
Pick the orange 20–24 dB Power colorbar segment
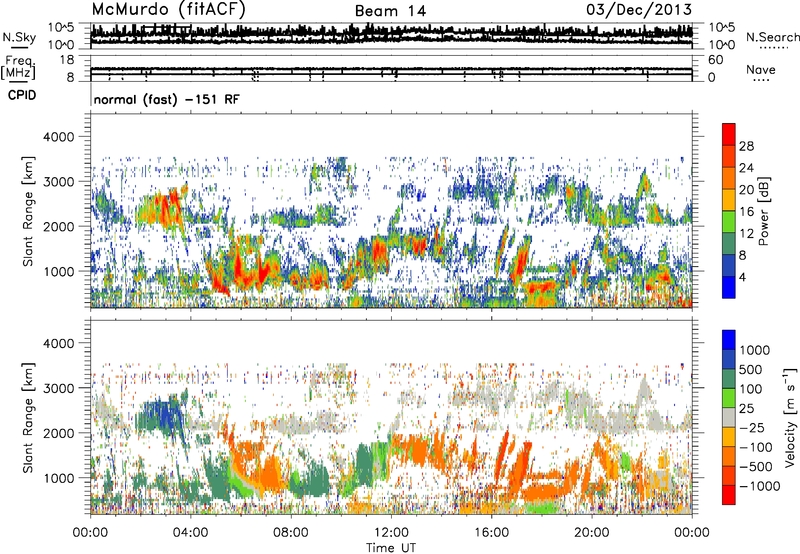tap(729, 178)
